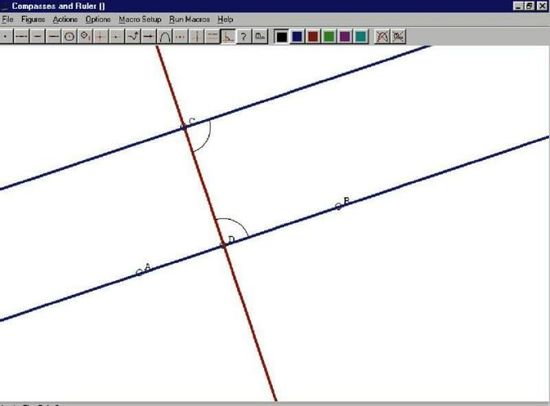
Task: Select the point tool in toolbar
Action: pos(6,36)
